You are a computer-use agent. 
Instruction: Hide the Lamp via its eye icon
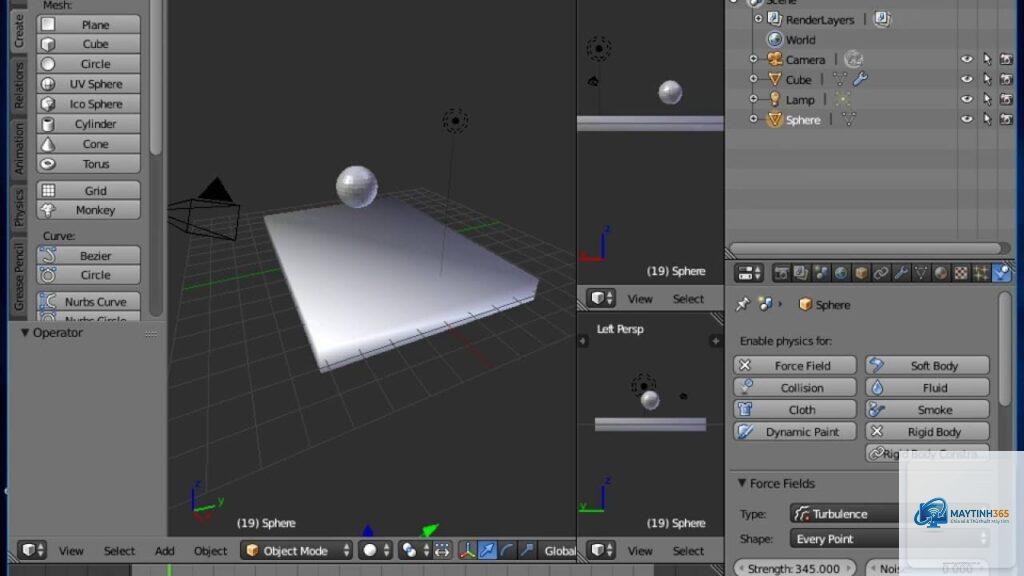[967, 99]
